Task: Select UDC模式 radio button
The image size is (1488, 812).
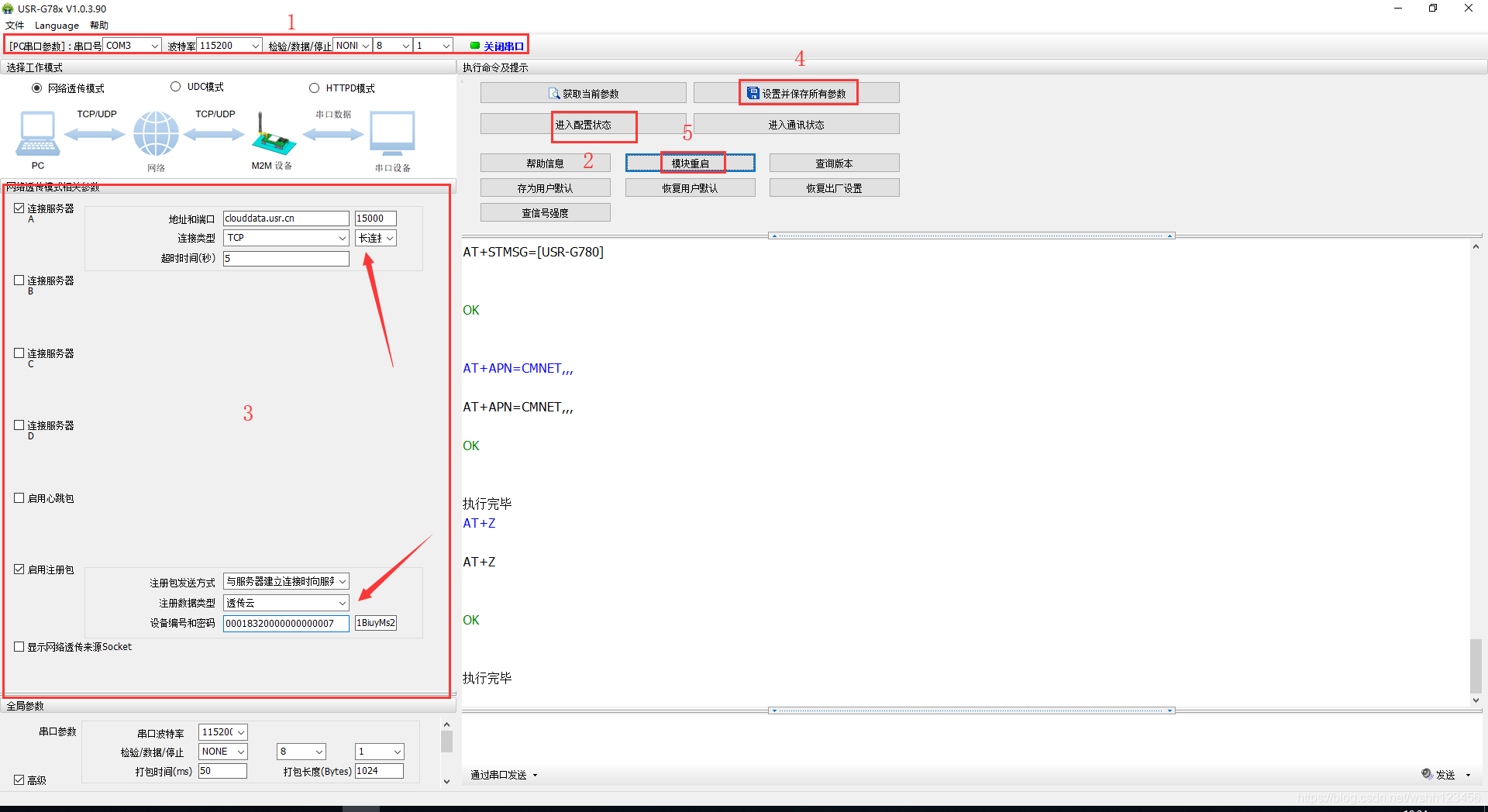Action: click(x=176, y=87)
